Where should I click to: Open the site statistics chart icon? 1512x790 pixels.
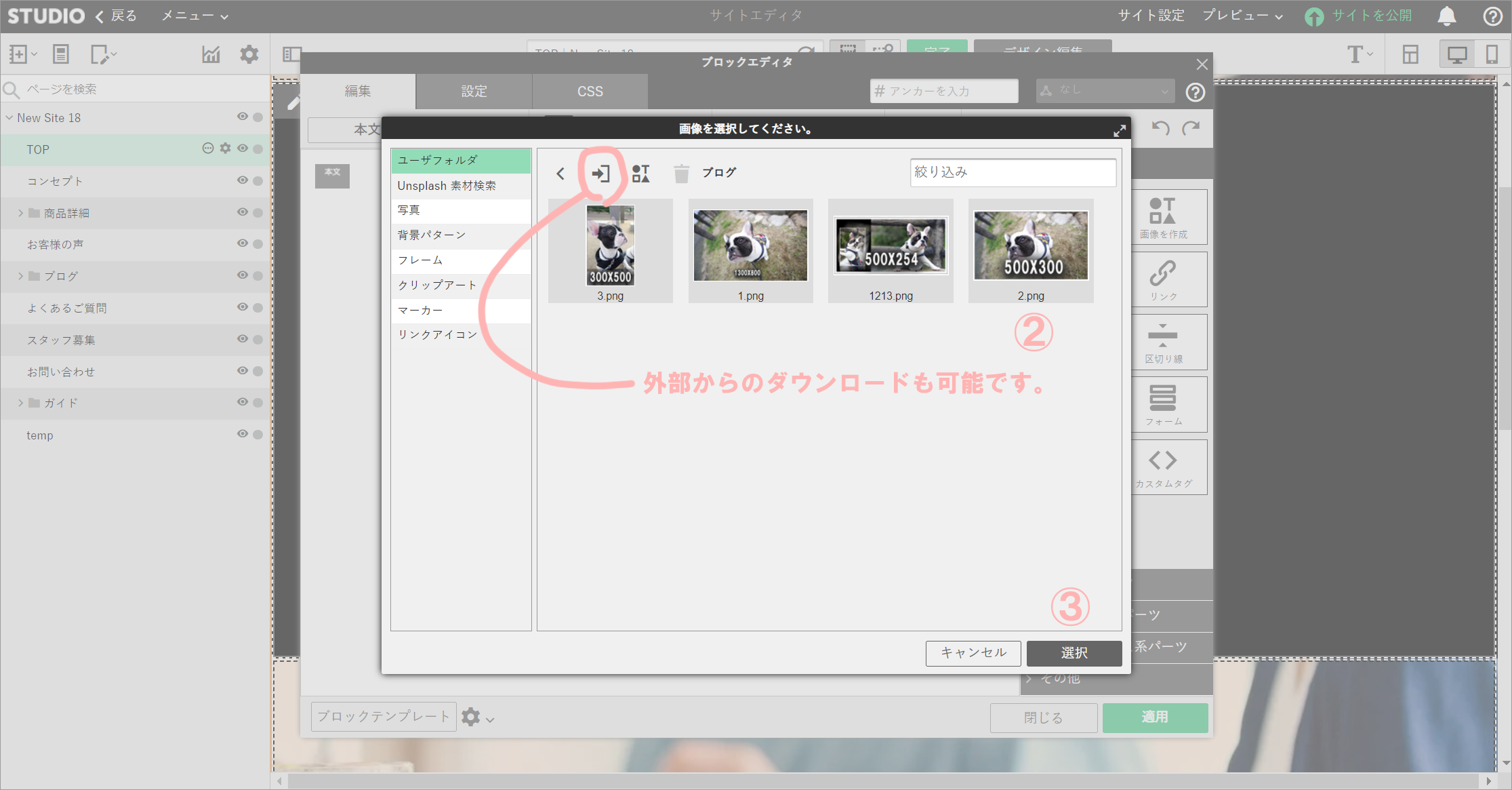click(x=211, y=54)
